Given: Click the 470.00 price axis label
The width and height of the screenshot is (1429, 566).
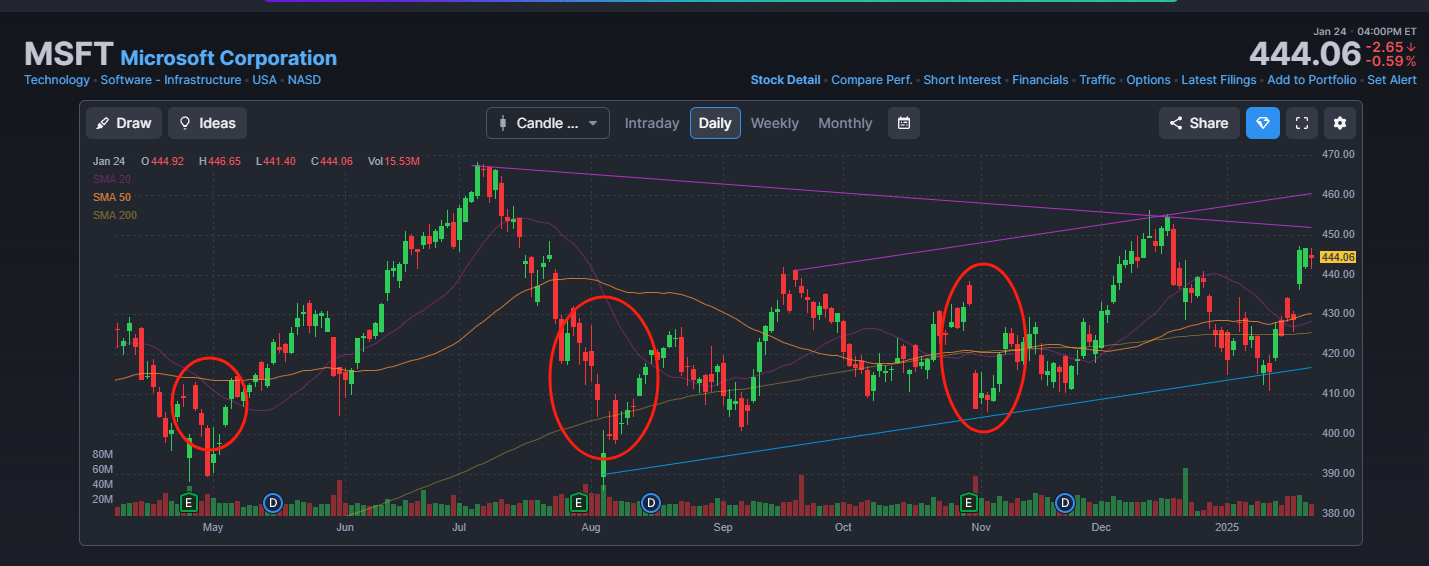Looking at the screenshot, I should coord(1337,154).
